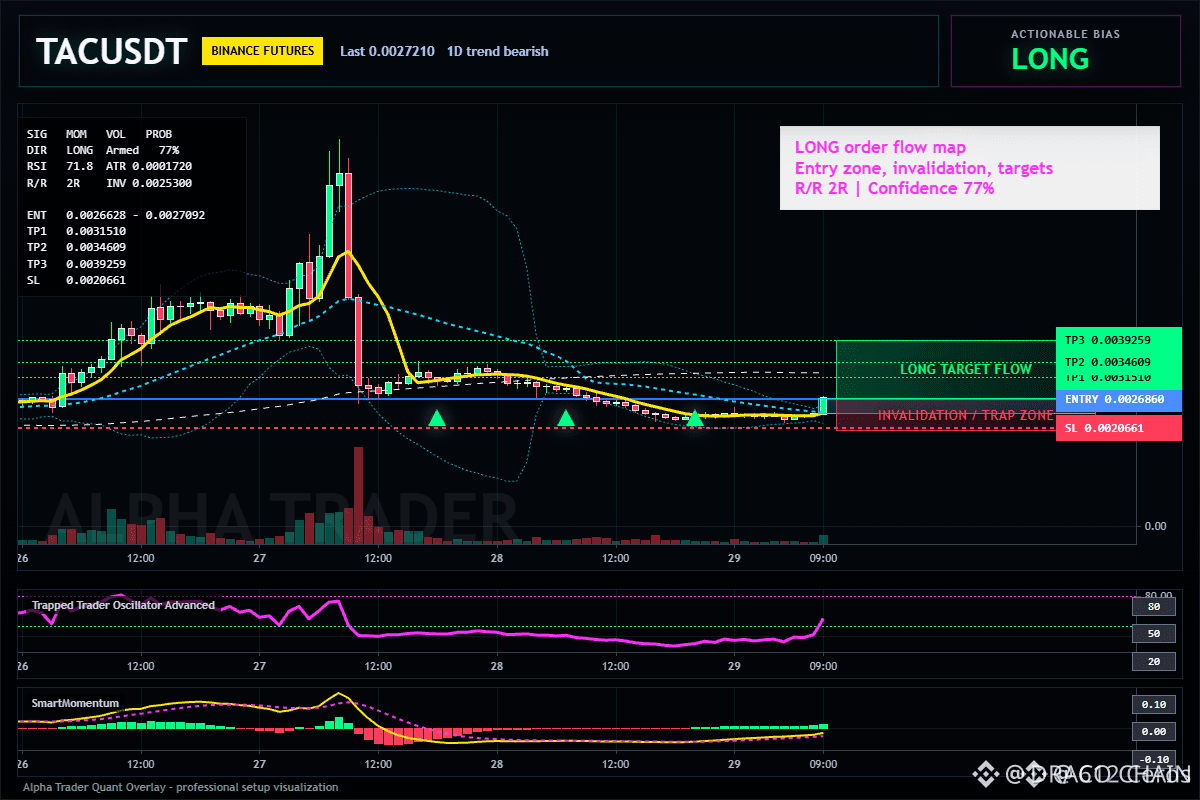Select the Last 0.0027210 price text
Screen dimensions: 1200x800
tap(387, 51)
